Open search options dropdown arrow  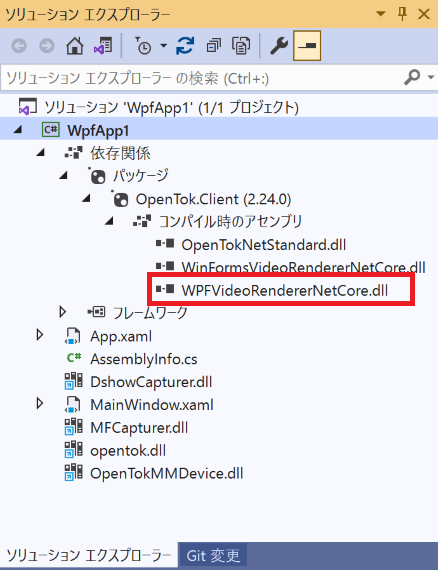[x=431, y=77]
